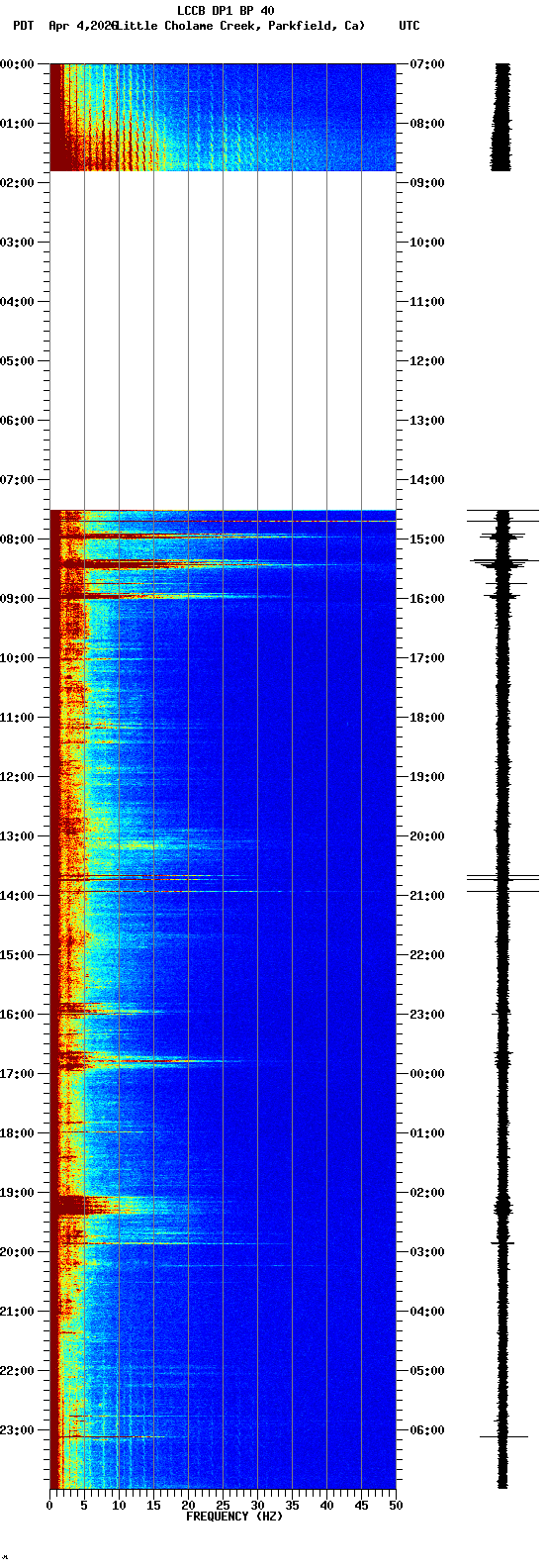Click the '35' frequency axis tick label
The width and height of the screenshot is (546, 1568).
click(292, 1506)
